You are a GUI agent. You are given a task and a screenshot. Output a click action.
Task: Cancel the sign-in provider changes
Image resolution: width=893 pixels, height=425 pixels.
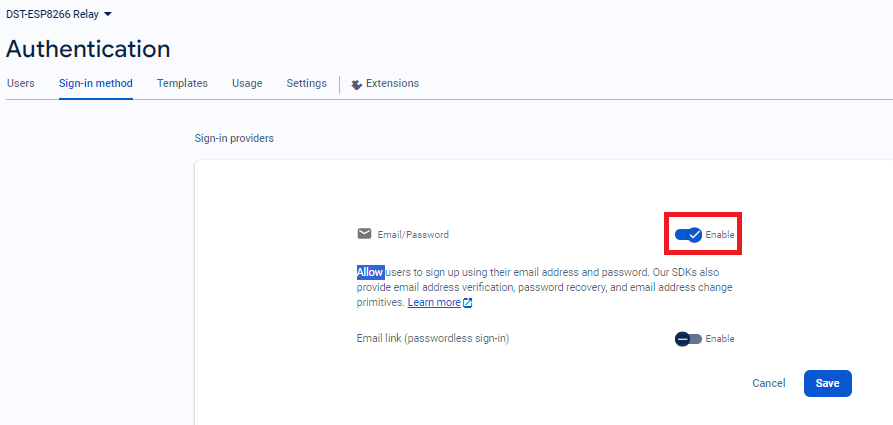(x=768, y=383)
